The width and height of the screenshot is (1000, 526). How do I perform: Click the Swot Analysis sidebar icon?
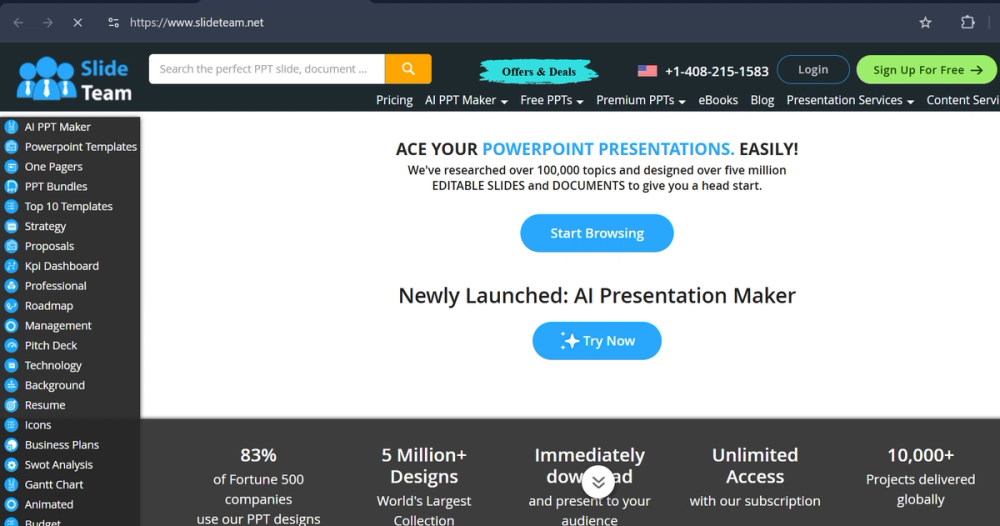(x=11, y=465)
